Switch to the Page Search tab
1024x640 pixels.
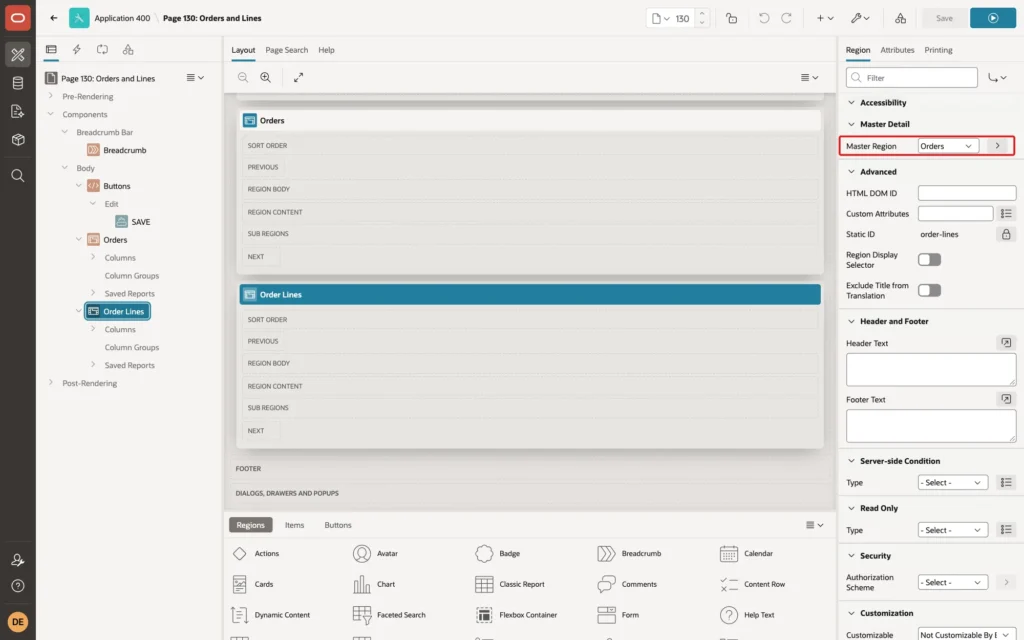286,50
